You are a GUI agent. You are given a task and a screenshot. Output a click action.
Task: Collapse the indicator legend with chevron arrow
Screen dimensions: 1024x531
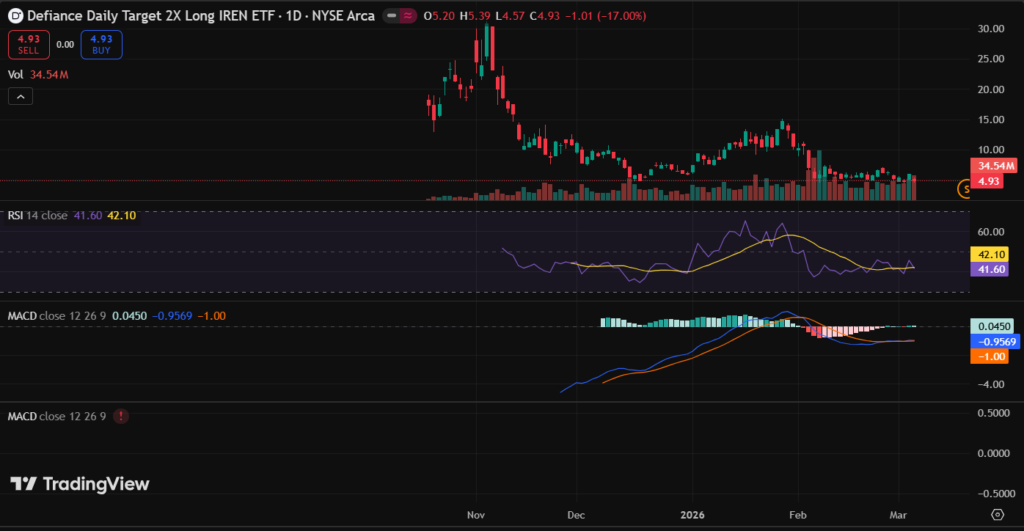click(x=21, y=96)
